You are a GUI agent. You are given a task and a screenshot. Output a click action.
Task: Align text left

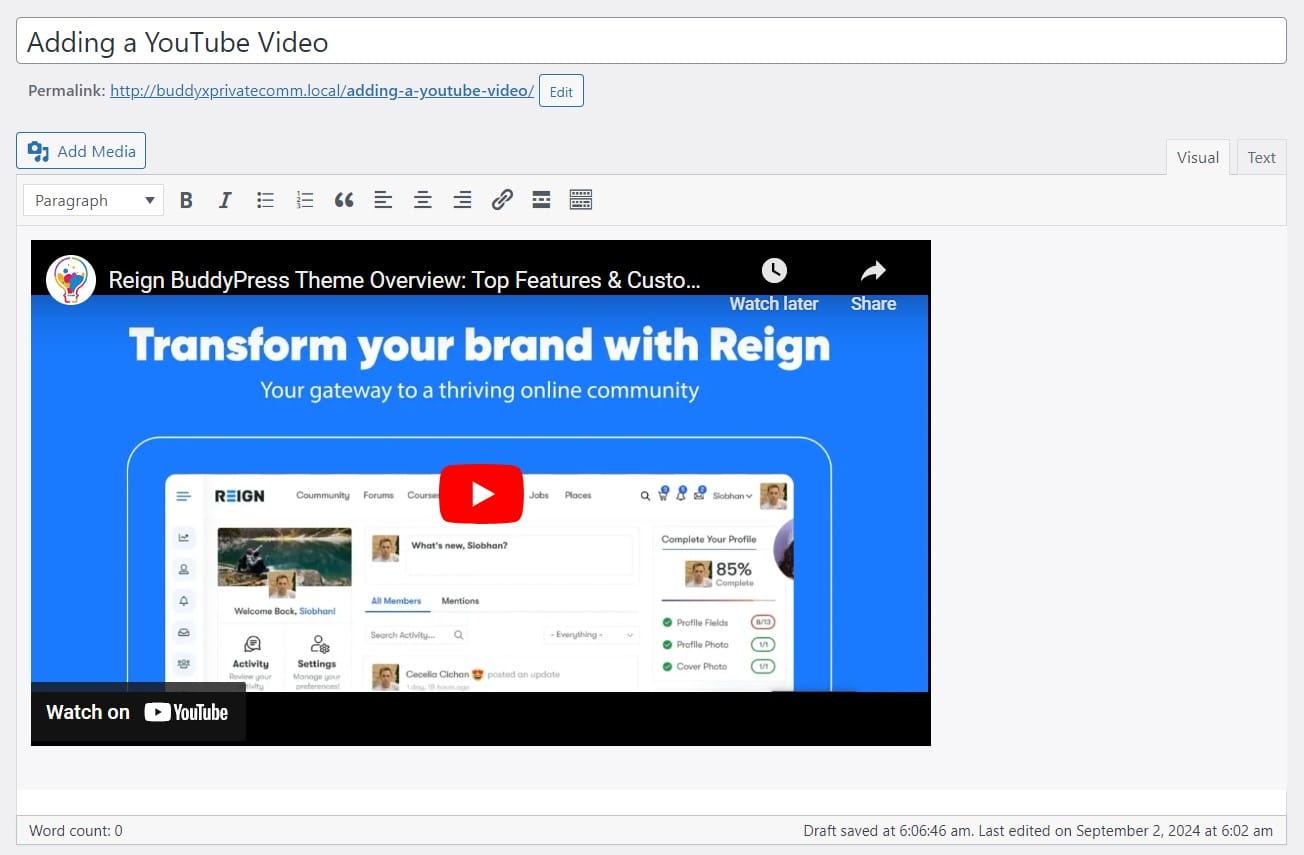[x=383, y=200]
